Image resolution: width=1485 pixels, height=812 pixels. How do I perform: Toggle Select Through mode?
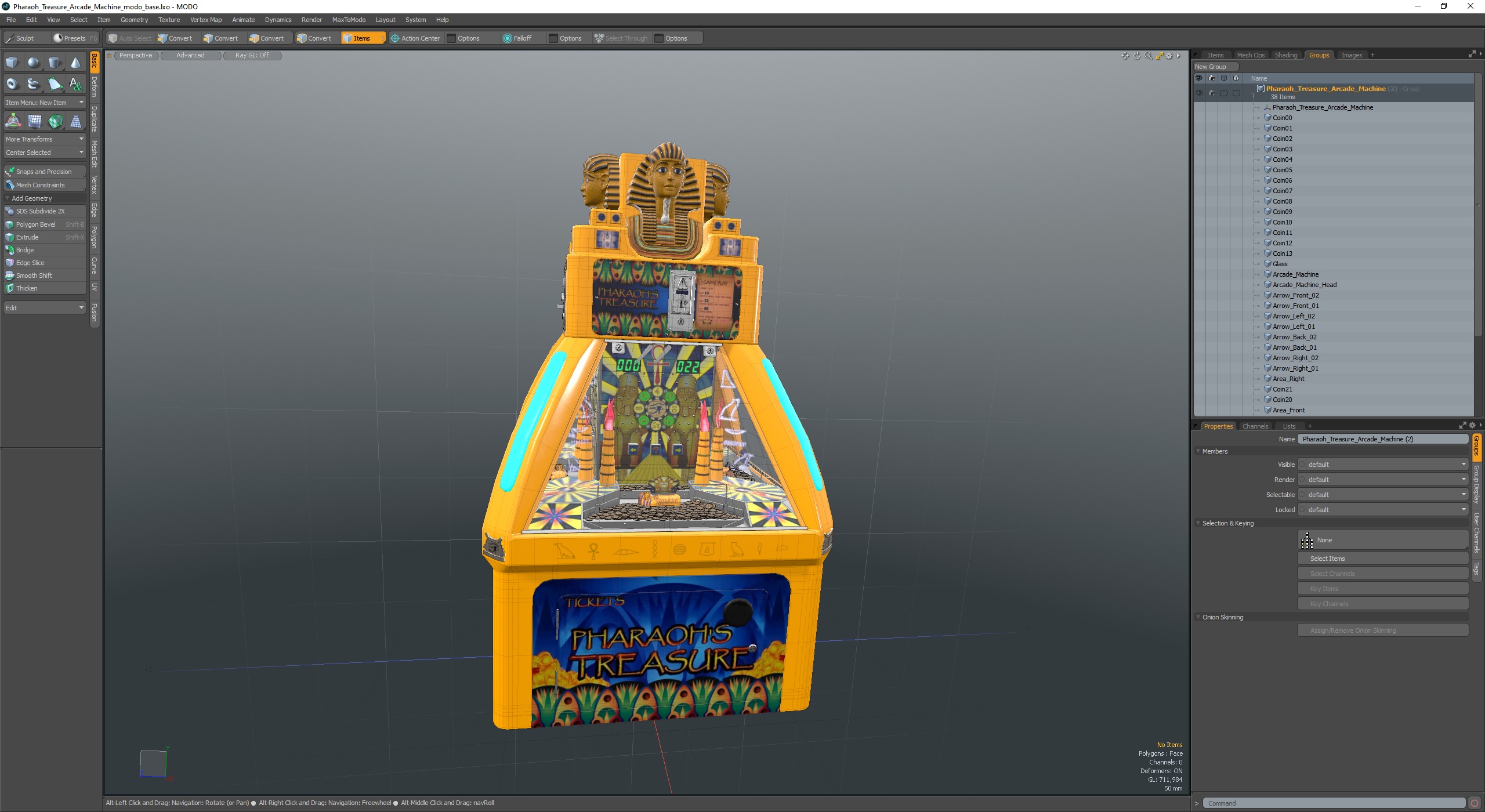[621, 38]
